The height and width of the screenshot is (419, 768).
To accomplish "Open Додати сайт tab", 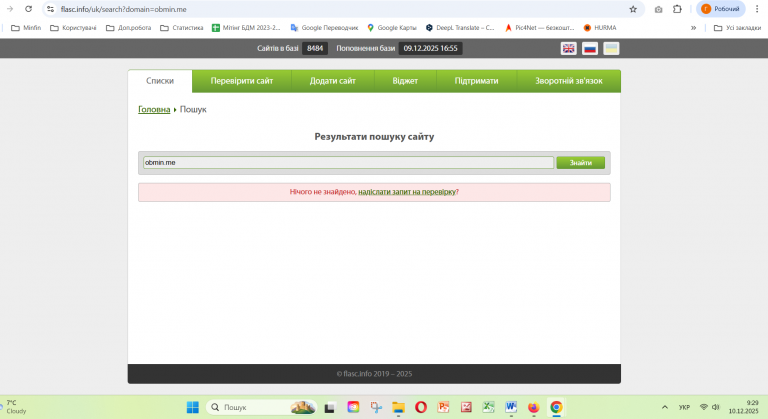I will pos(333,81).
